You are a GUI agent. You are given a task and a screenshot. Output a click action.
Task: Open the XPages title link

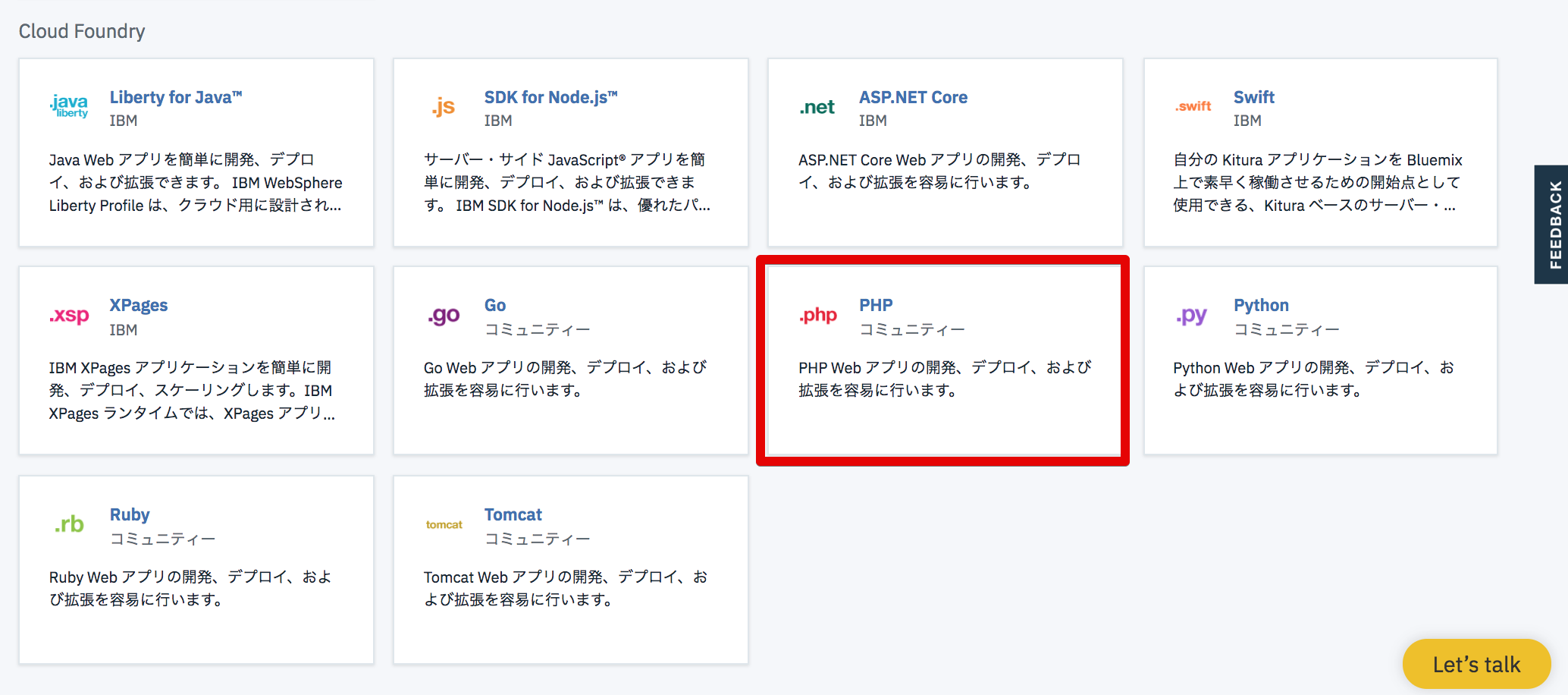139,305
